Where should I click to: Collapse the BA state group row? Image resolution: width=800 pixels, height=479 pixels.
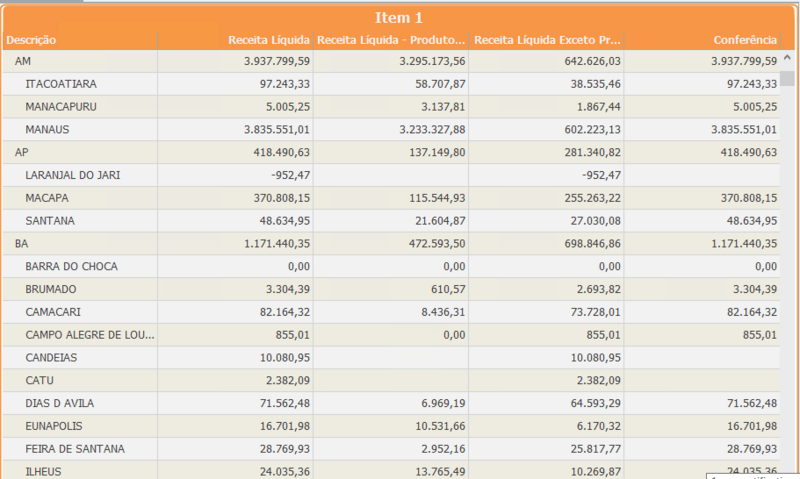21,243
